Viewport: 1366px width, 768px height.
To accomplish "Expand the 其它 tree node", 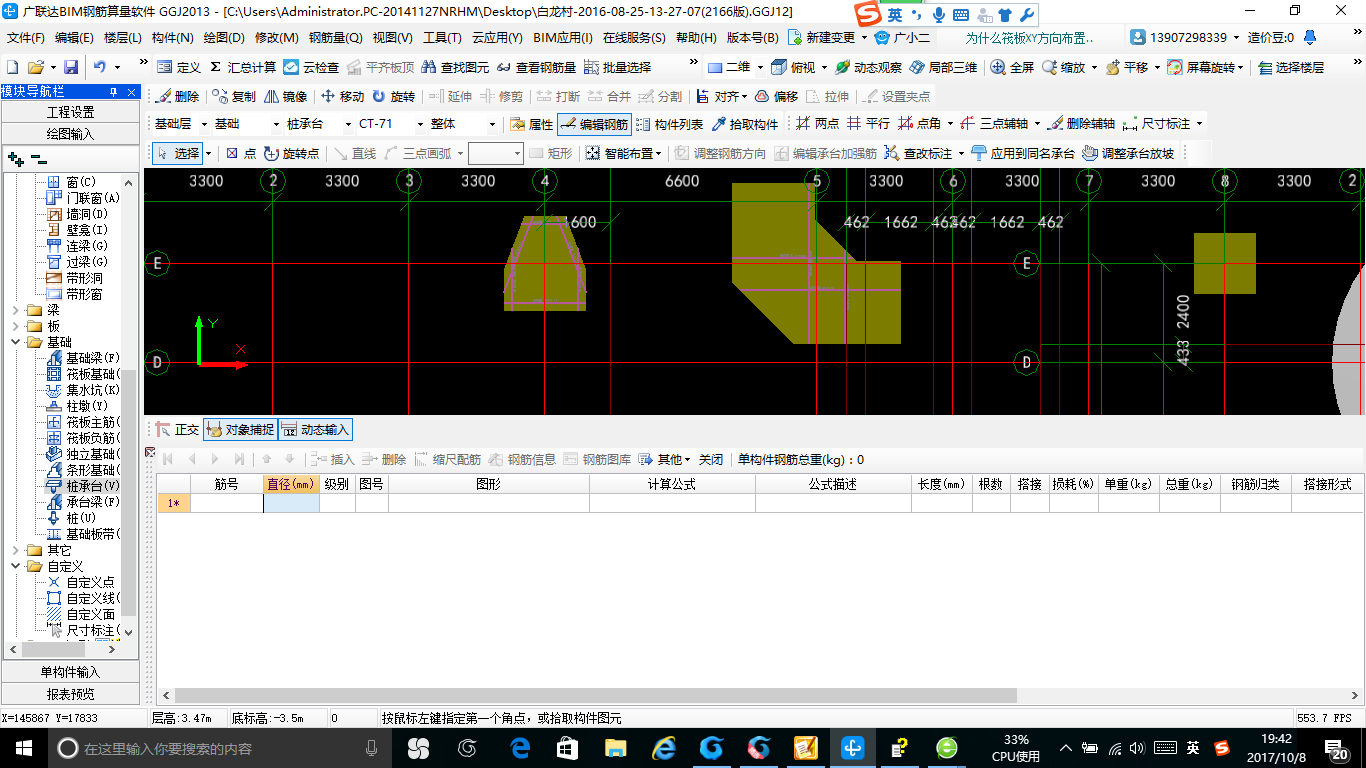I will (x=15, y=550).
